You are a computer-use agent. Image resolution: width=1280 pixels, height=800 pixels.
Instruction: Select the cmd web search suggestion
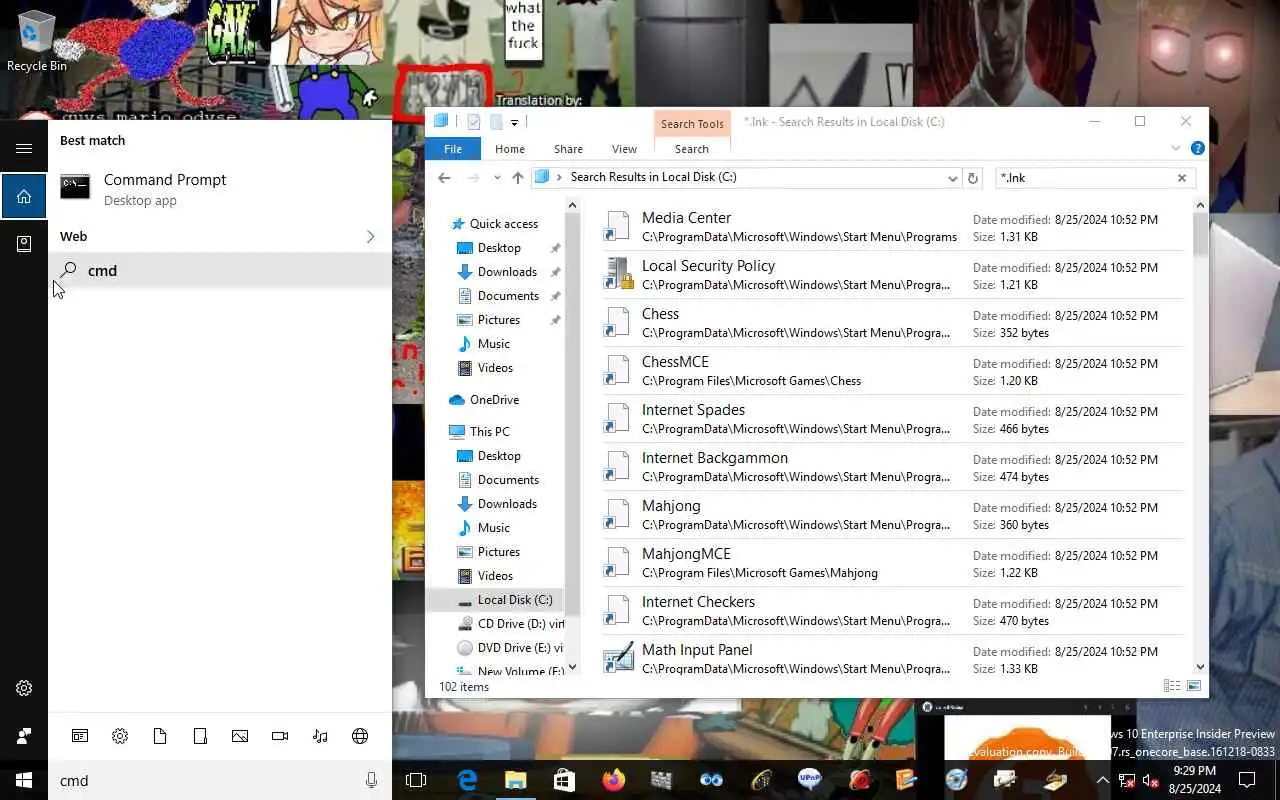pyautogui.click(x=220, y=270)
